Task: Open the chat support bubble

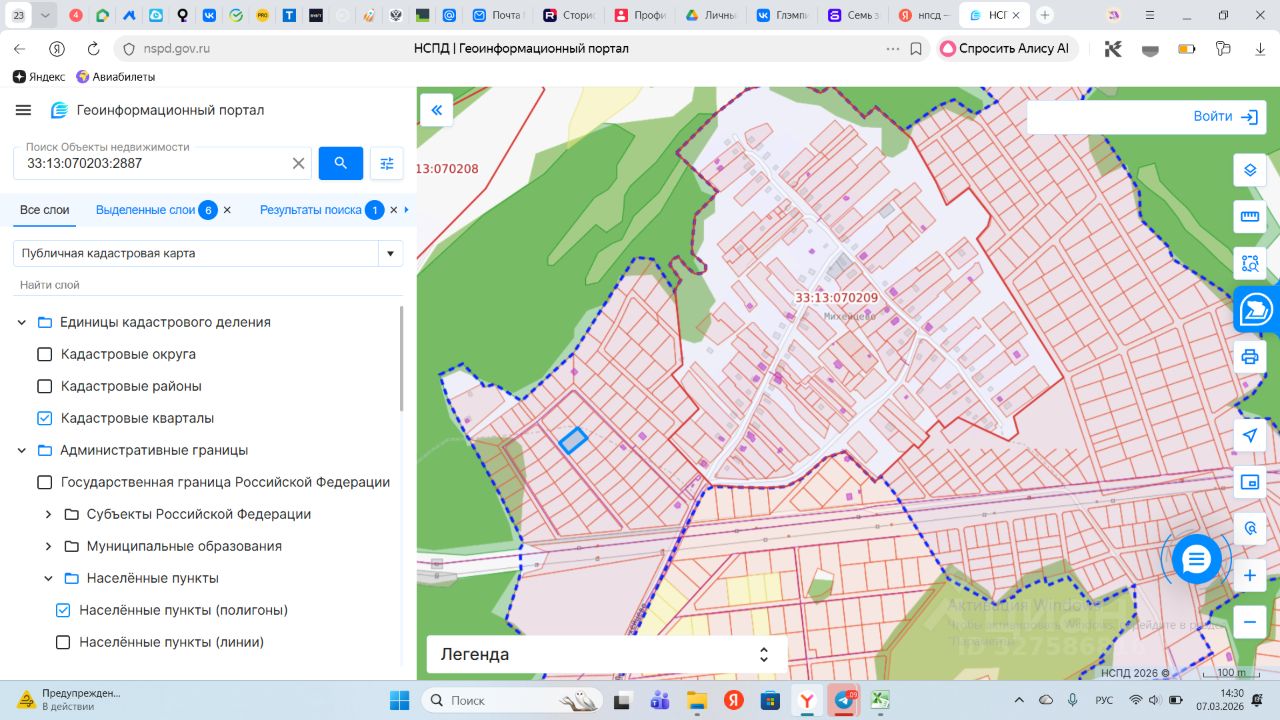Action: pos(1196,559)
